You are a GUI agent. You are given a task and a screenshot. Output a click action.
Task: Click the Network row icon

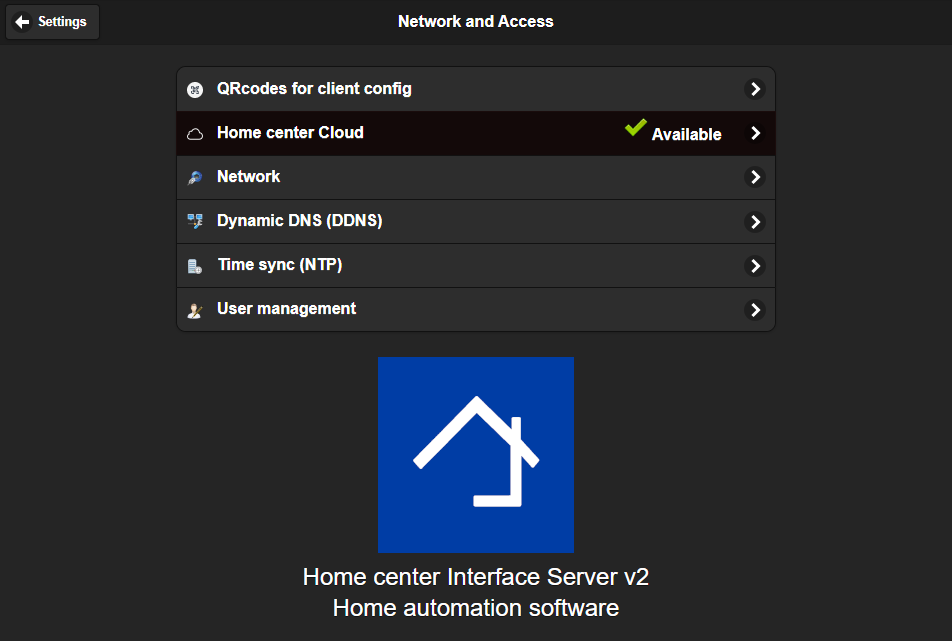point(195,178)
